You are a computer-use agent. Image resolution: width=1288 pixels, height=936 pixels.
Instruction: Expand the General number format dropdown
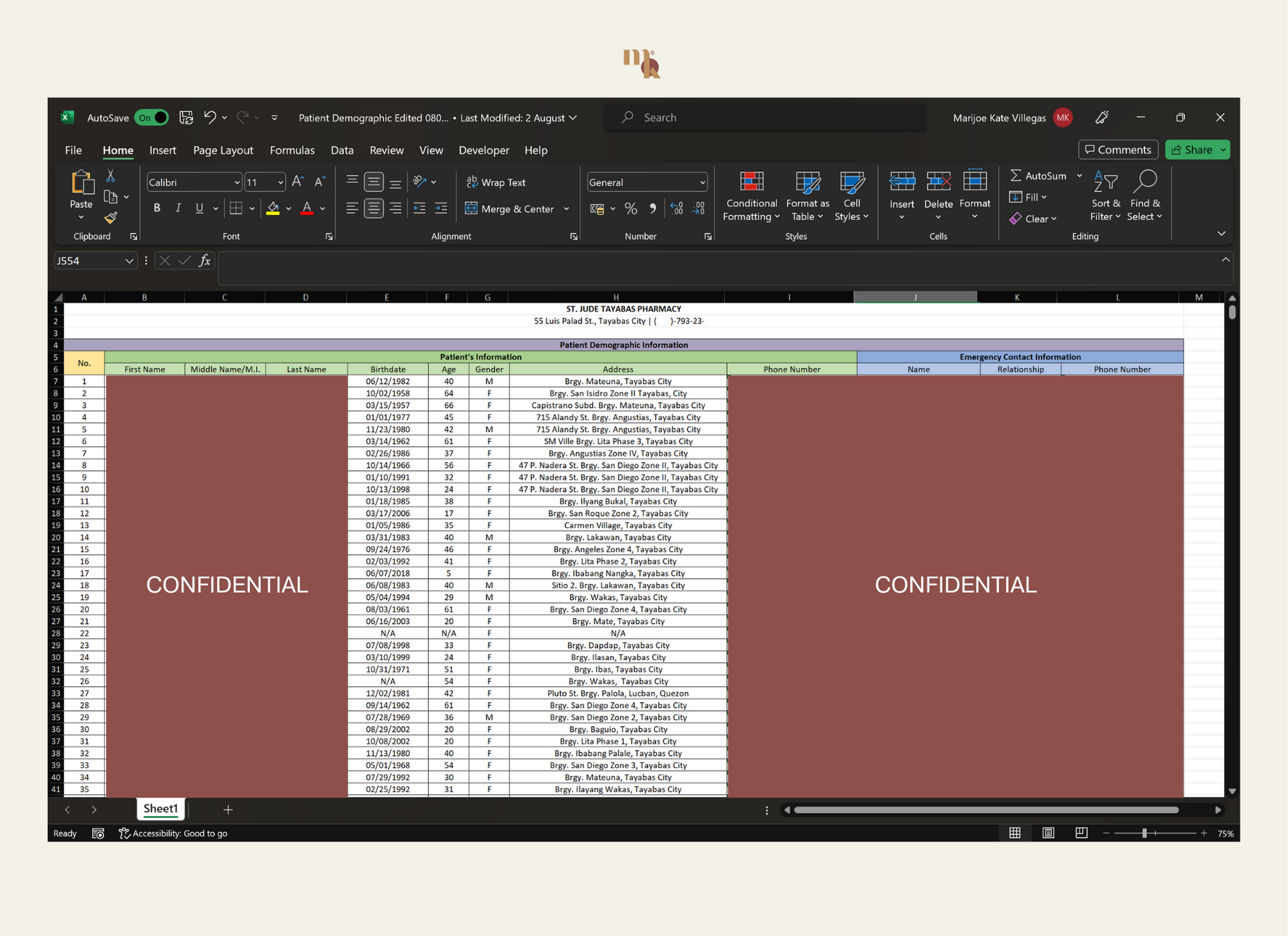pyautogui.click(x=702, y=183)
